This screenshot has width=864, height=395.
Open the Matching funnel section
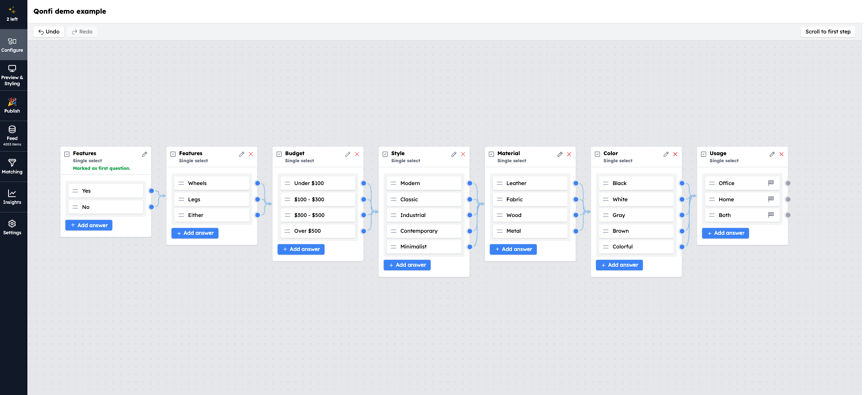12,166
